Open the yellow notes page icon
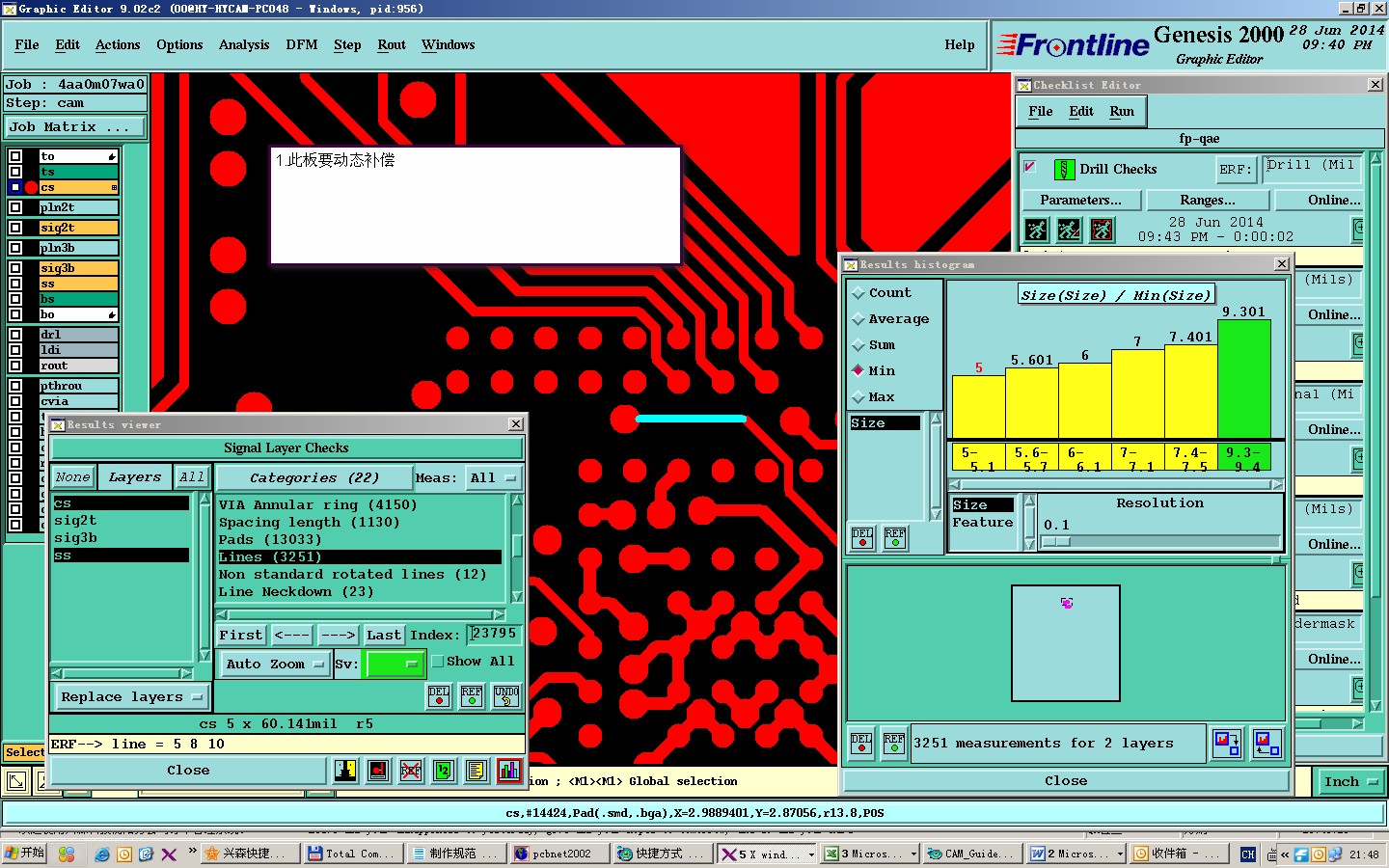Viewport: 1389px width, 868px height. pyautogui.click(x=476, y=770)
